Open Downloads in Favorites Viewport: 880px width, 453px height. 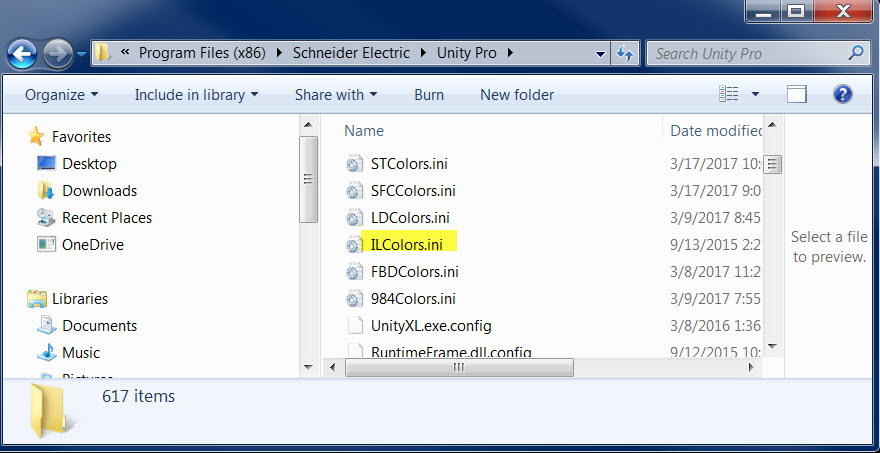click(x=99, y=191)
